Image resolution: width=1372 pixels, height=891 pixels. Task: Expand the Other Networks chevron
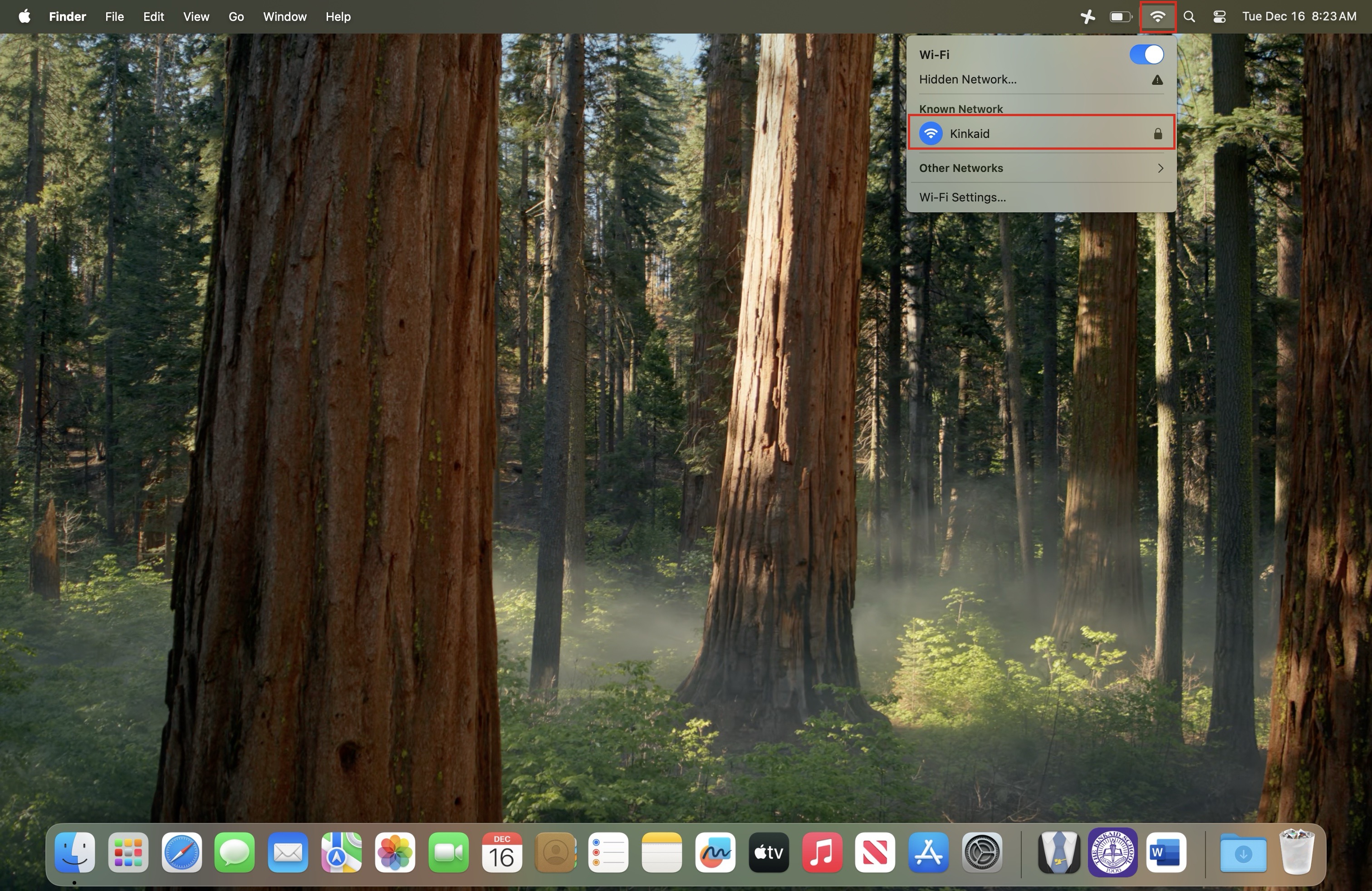(1160, 168)
